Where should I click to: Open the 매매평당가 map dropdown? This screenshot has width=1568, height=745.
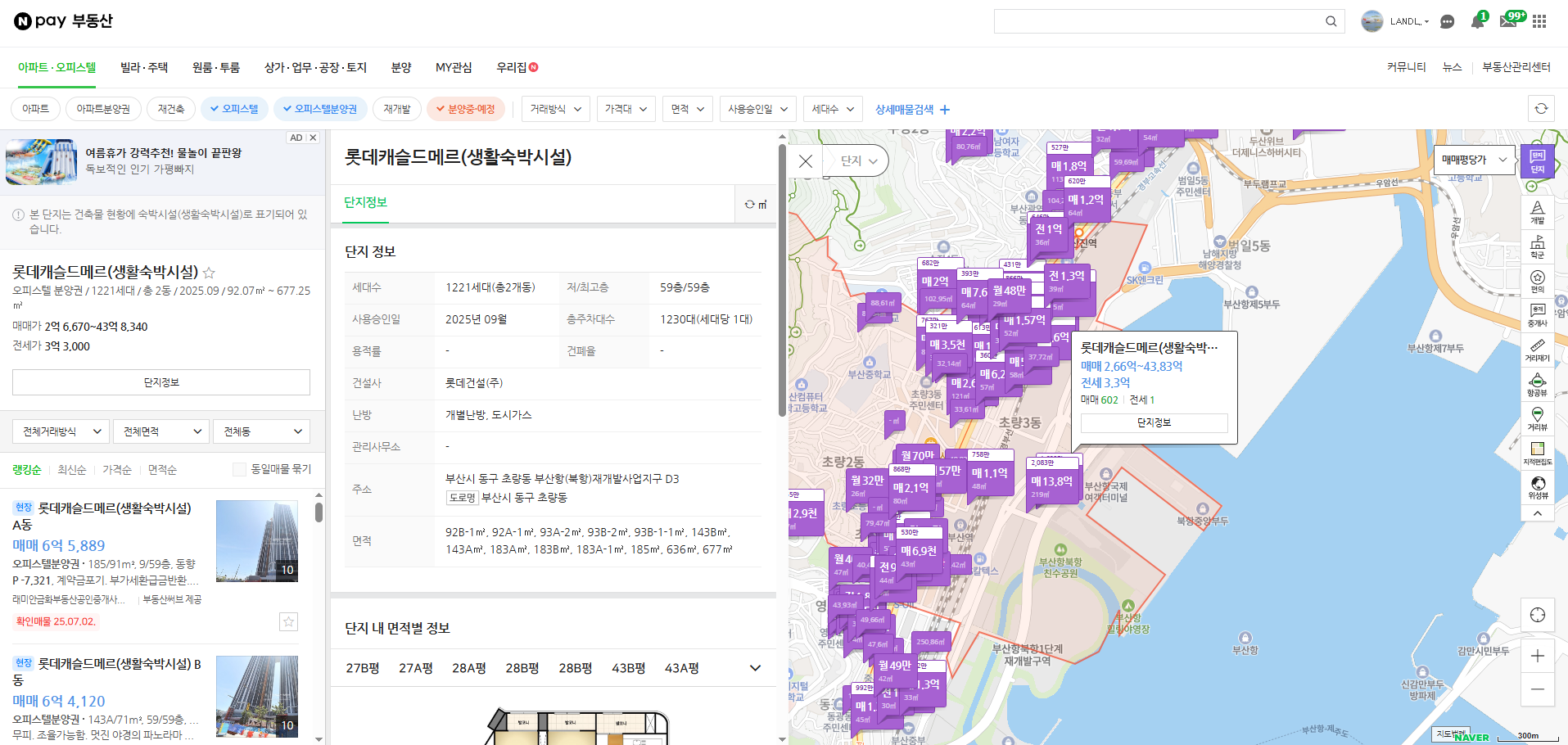pos(1475,160)
